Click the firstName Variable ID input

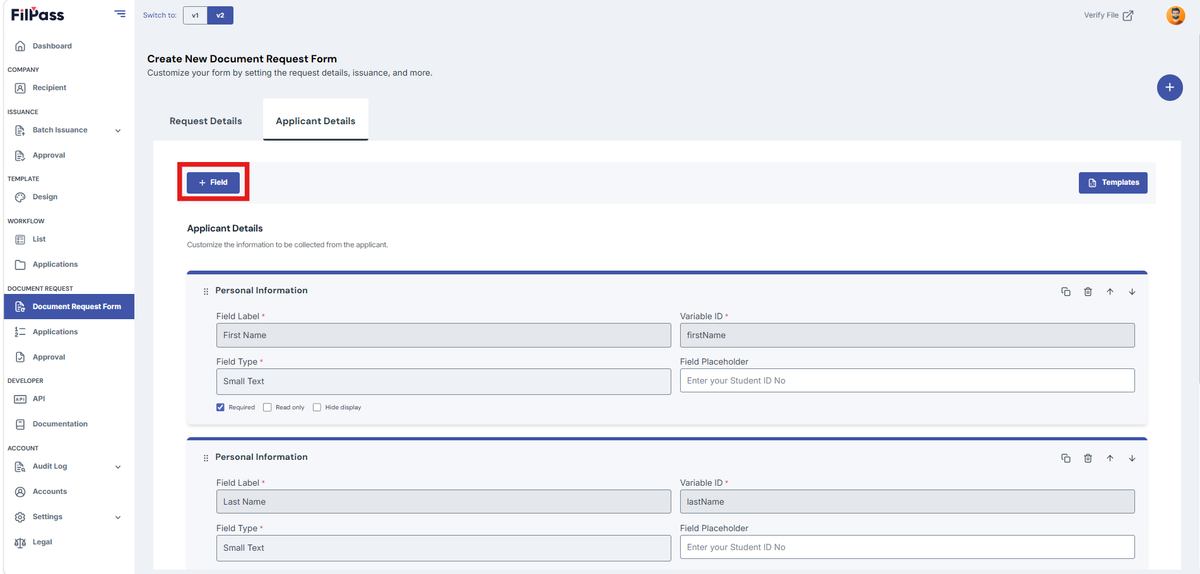907,335
